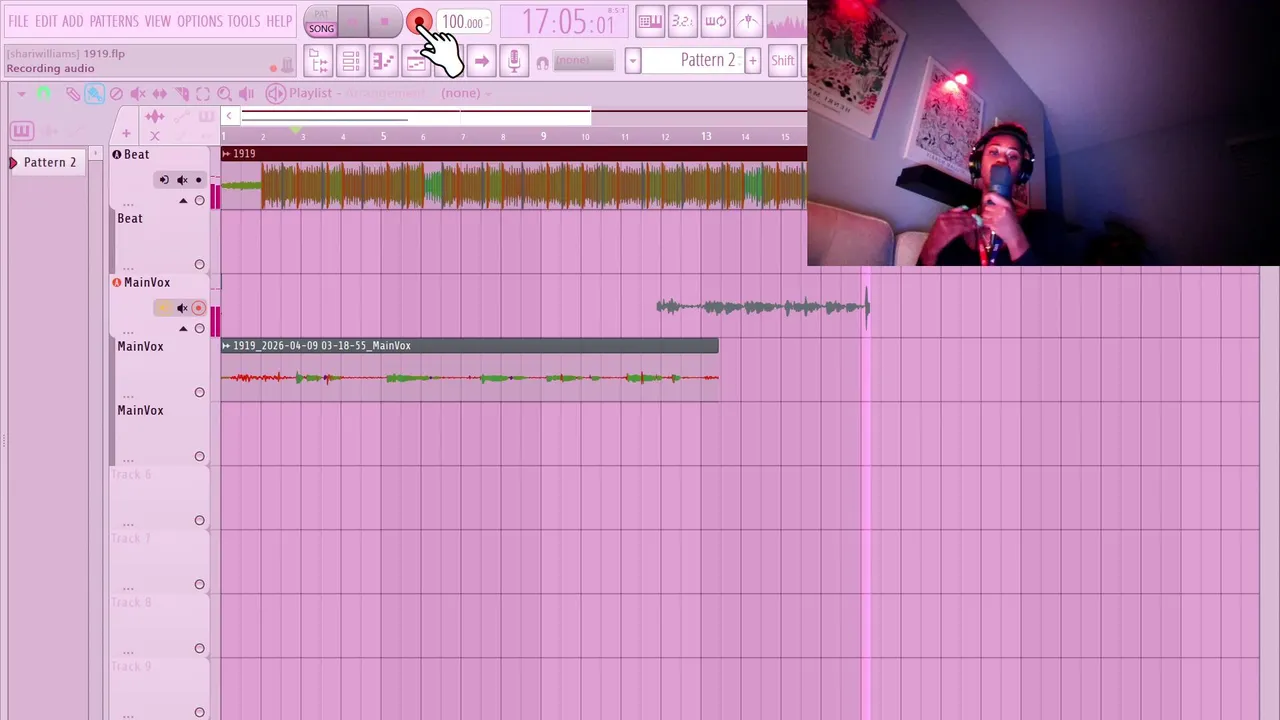
Task: Click the microphone audio recording icon
Action: [514, 61]
